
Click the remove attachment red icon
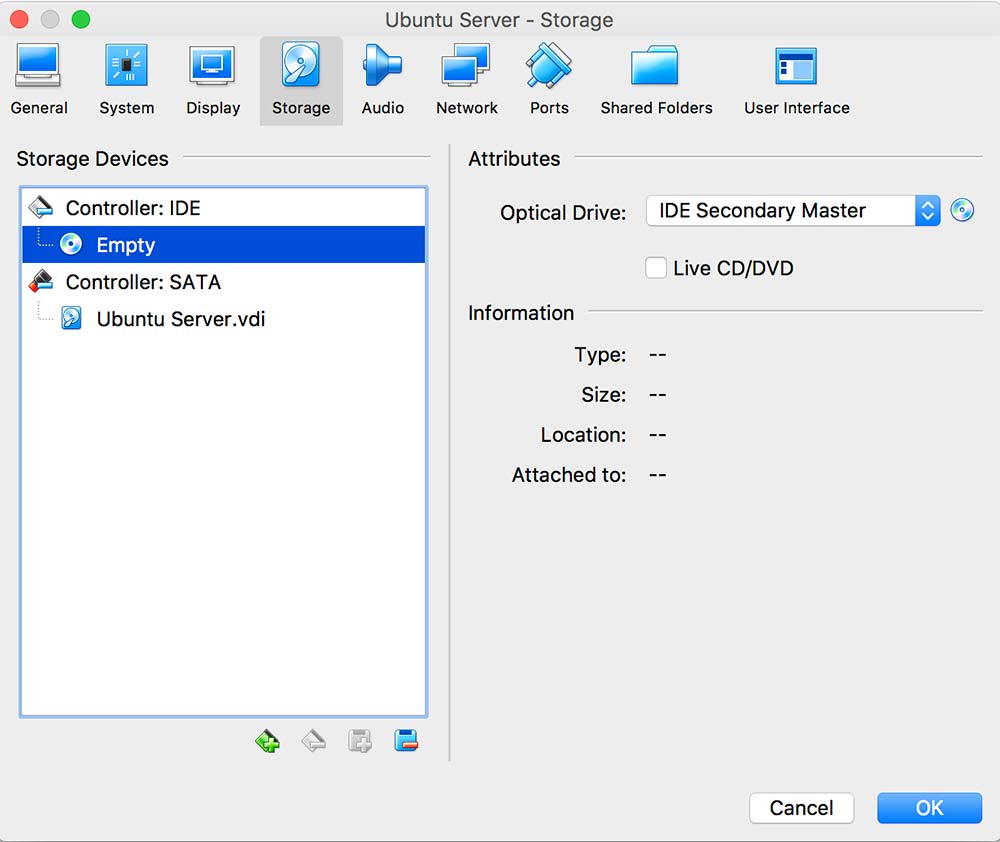tap(406, 741)
